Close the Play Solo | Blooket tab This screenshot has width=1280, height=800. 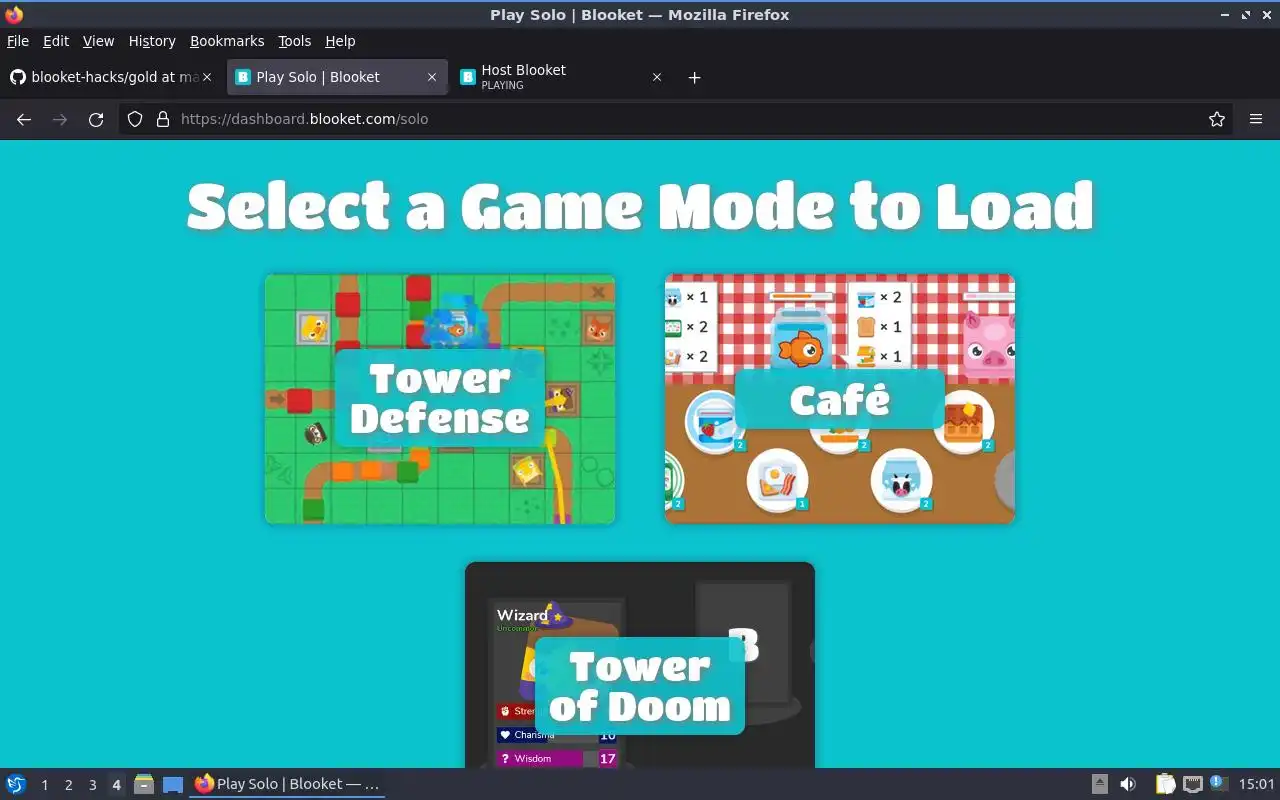point(432,77)
